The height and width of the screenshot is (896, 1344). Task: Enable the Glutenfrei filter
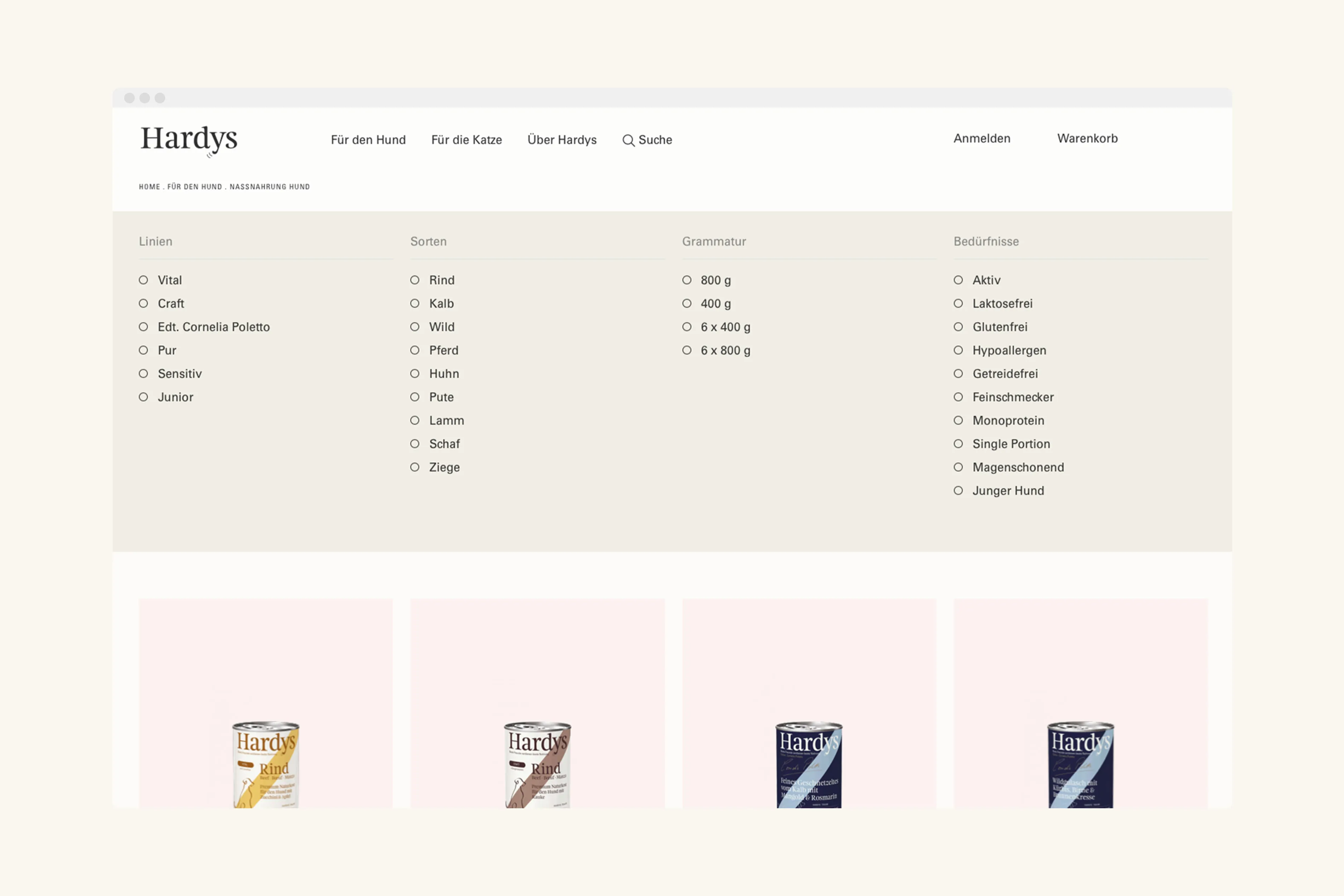[958, 327]
